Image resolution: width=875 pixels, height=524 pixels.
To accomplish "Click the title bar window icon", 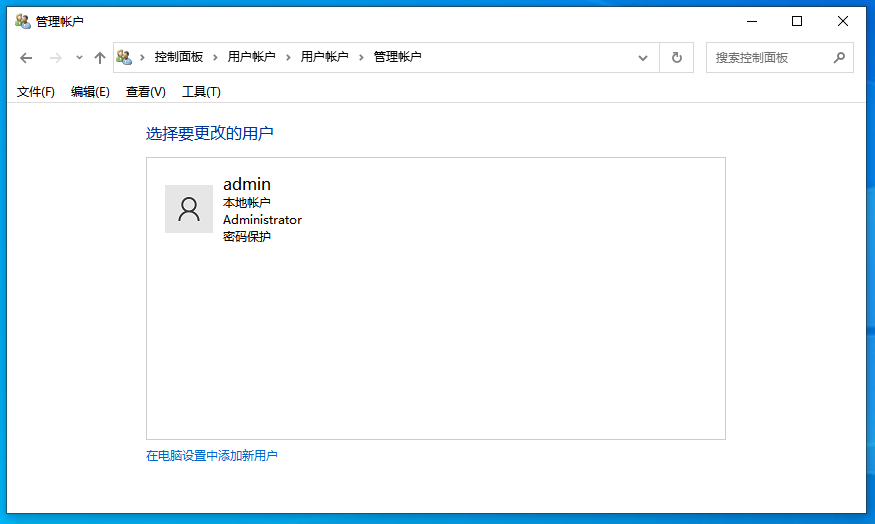I will point(22,21).
